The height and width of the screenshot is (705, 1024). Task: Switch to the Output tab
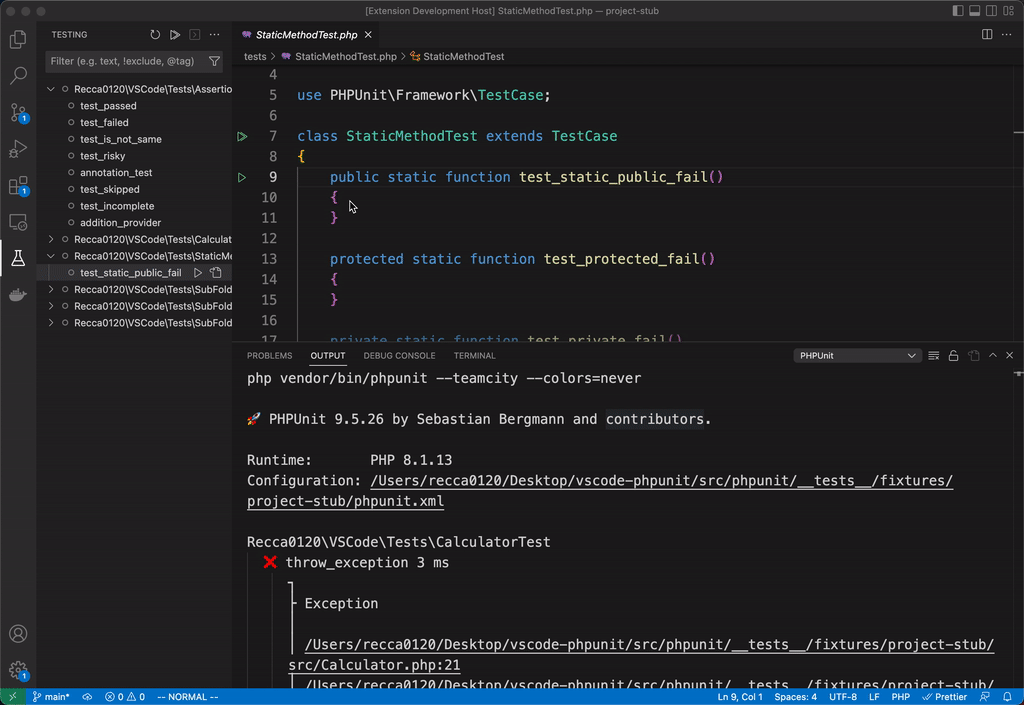point(327,356)
